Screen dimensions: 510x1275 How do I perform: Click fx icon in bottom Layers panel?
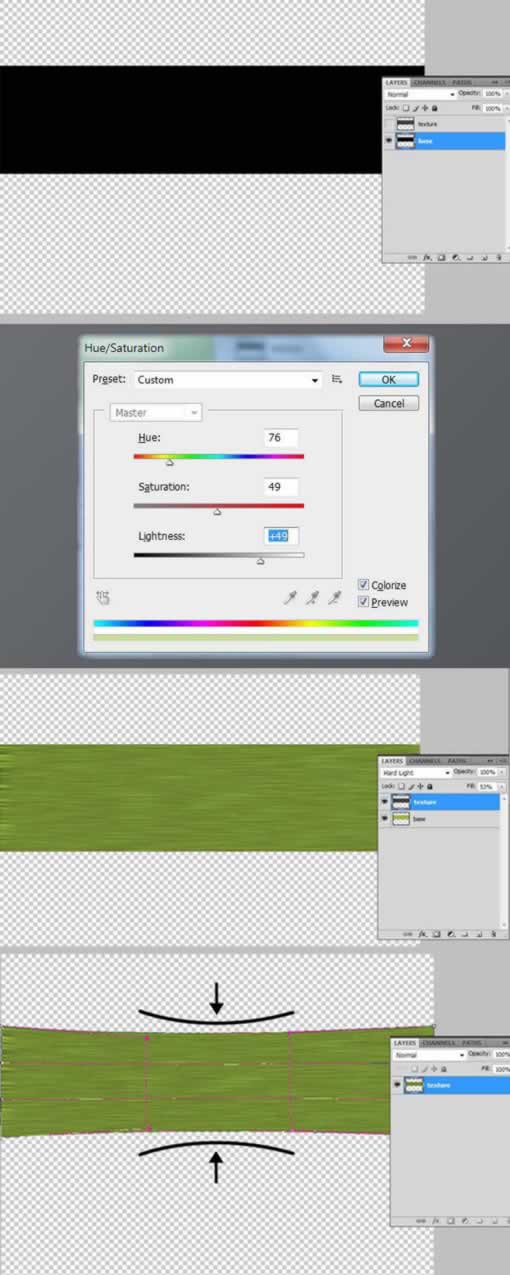pyautogui.click(x=436, y=1220)
